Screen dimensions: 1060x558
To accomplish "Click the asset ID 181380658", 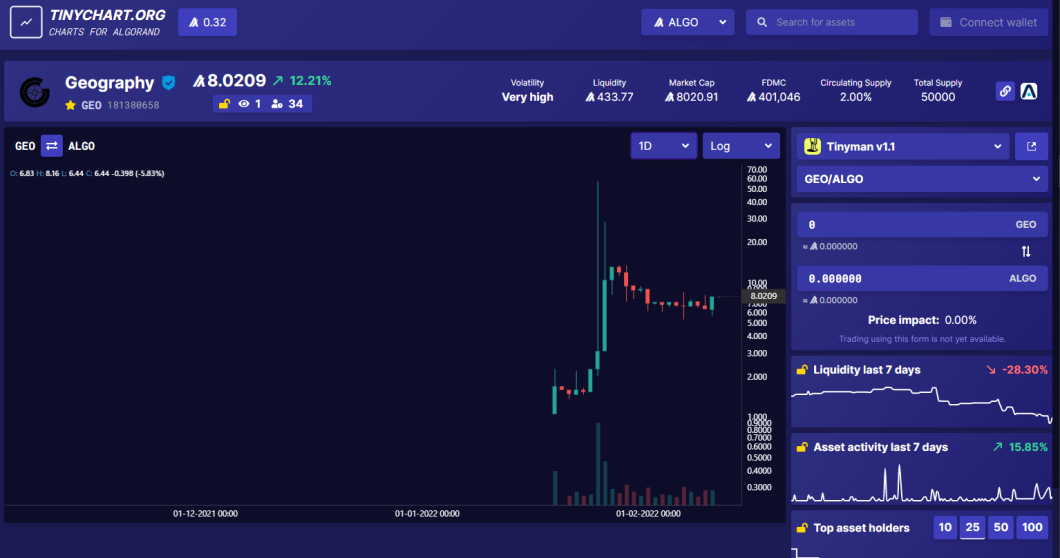I will coord(133,106).
